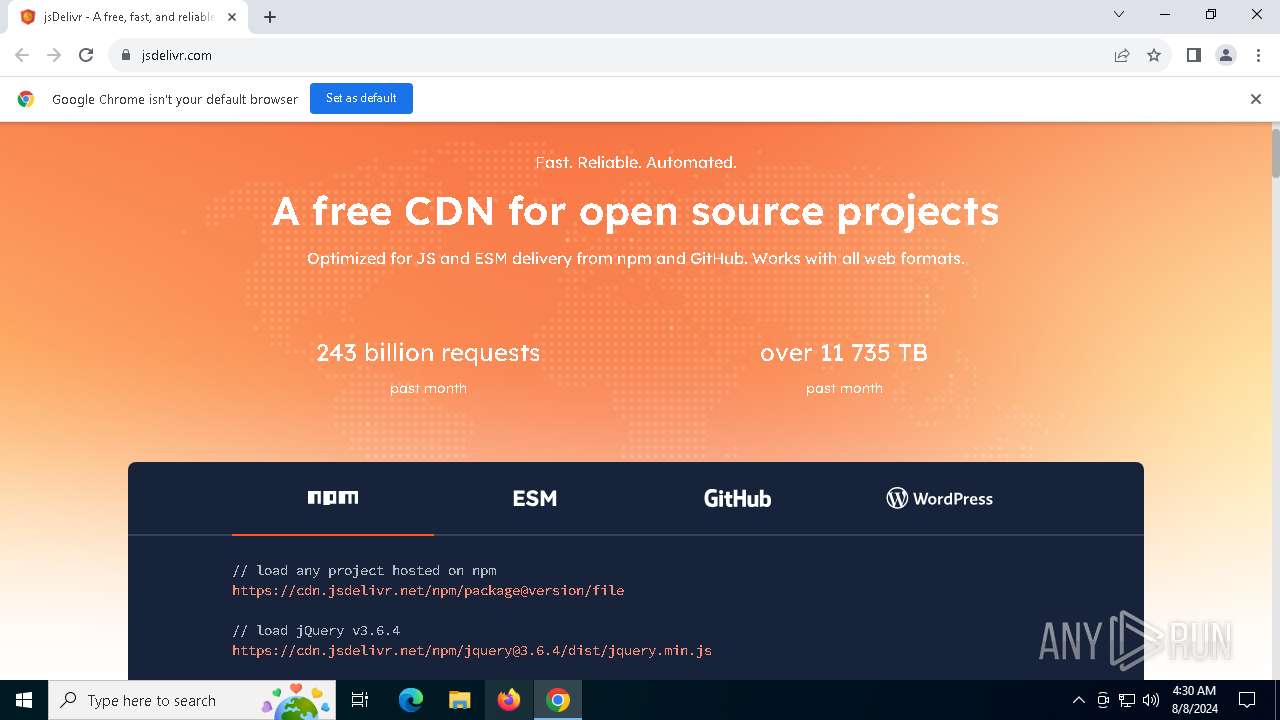Screen dimensions: 1280x720
Task: Click the page vertical scrollbar thumb
Action: 1275,153
